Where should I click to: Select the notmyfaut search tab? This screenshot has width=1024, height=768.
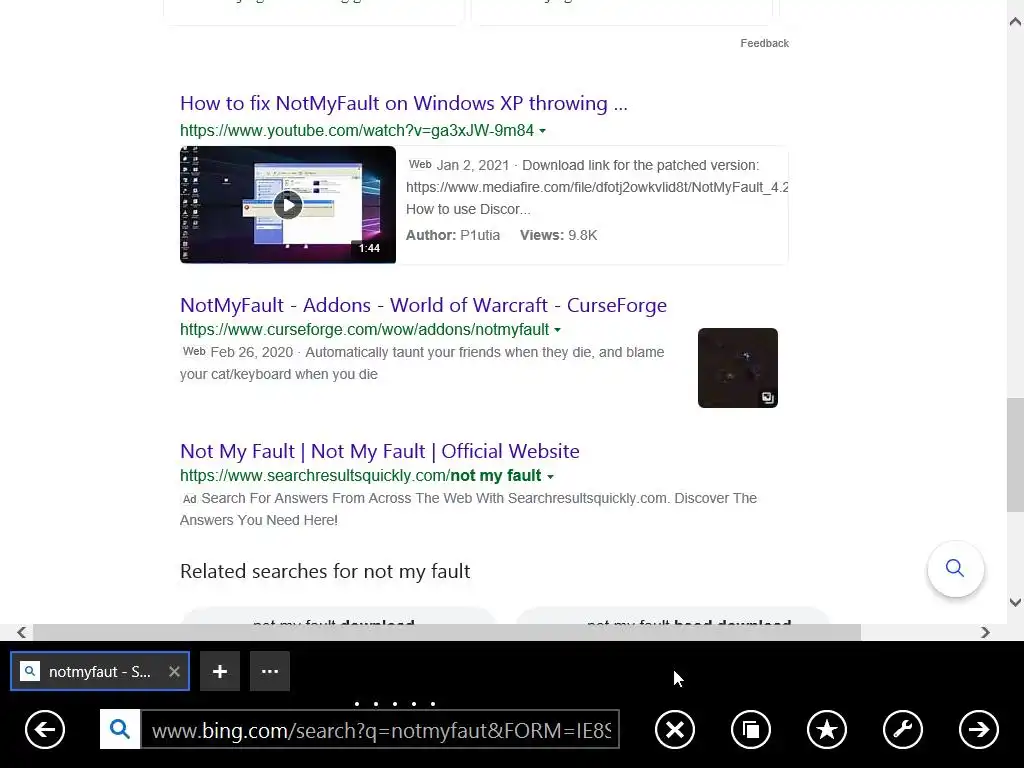coord(100,671)
